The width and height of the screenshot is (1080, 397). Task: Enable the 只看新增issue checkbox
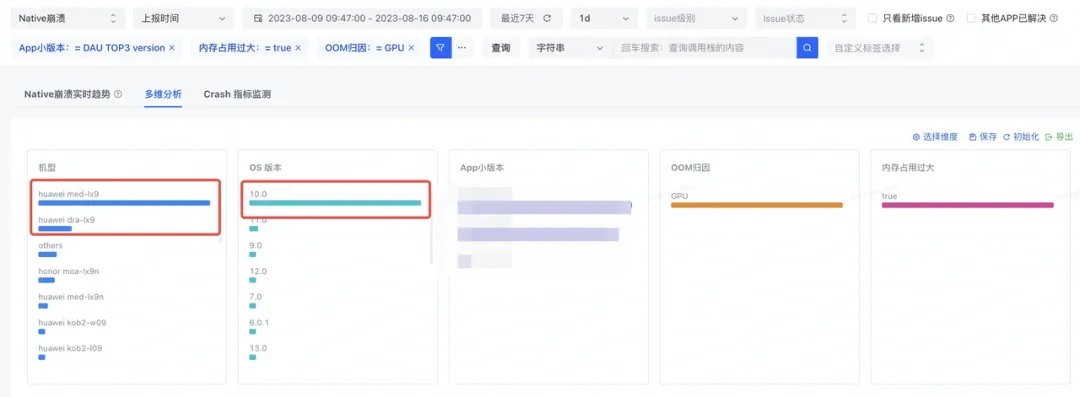(873, 18)
